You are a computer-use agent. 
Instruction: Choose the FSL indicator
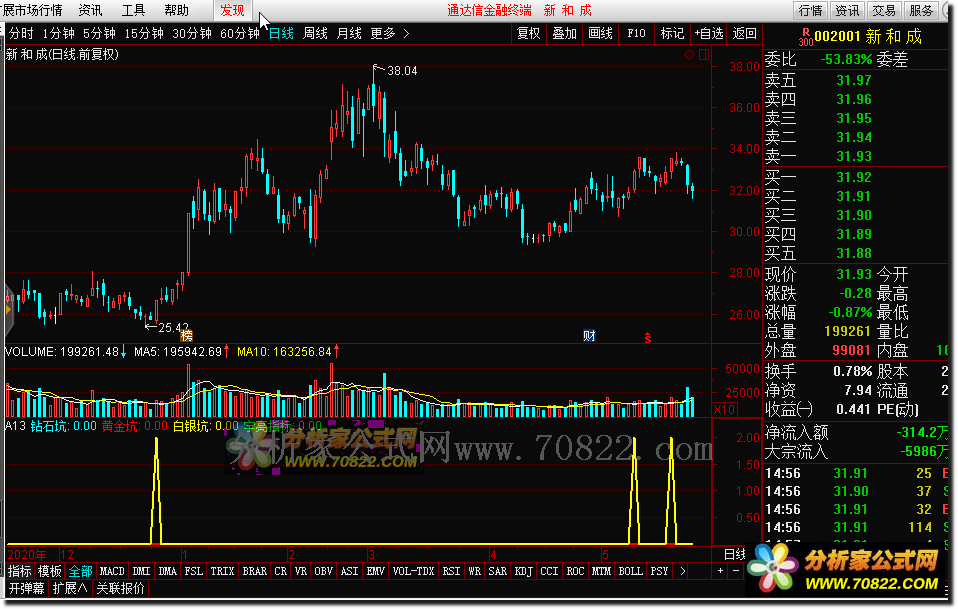(194, 571)
